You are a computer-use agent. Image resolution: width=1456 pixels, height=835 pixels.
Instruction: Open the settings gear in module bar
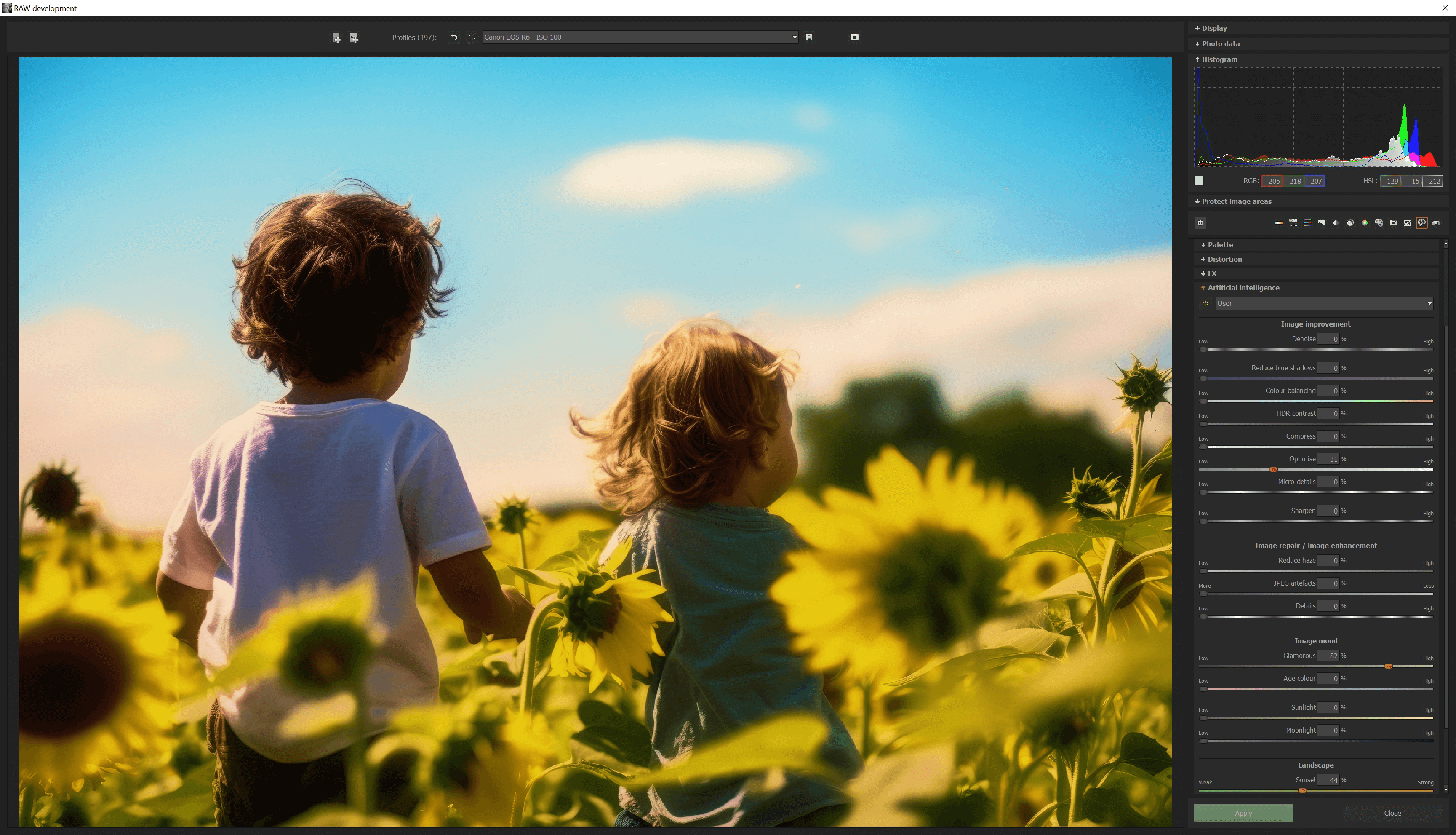[1200, 223]
